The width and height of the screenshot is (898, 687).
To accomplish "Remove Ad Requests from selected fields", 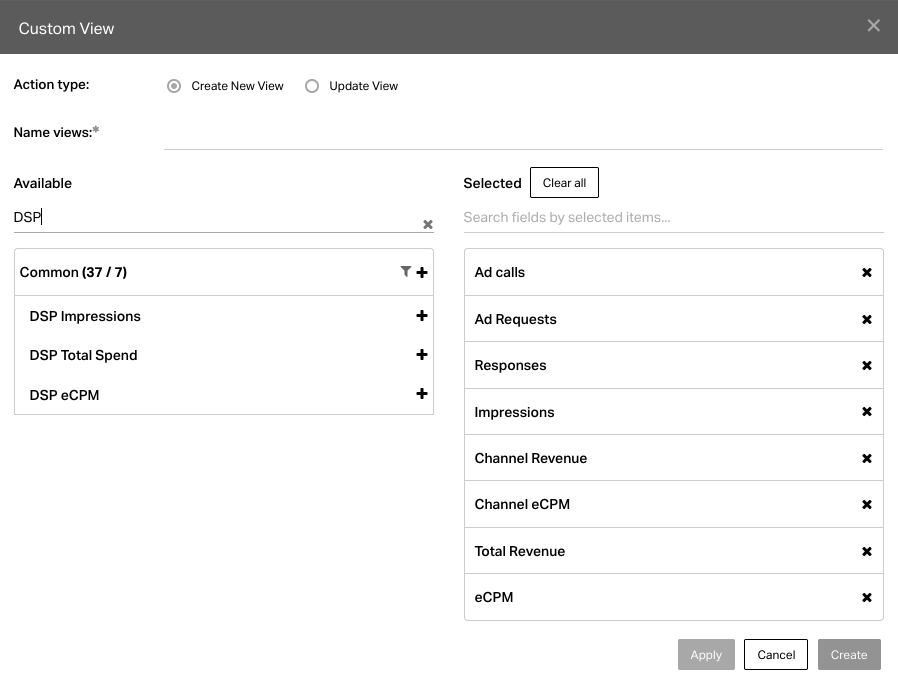I will pos(867,319).
